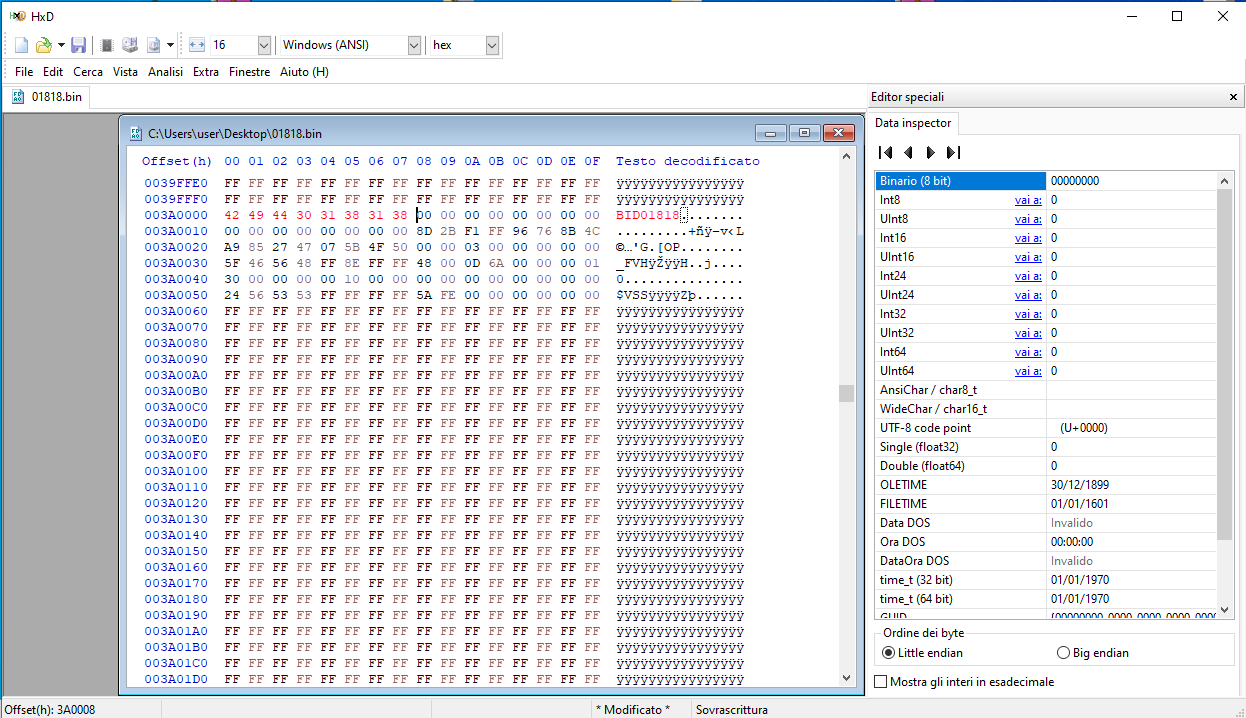Click the hex view vertical scrollbar thumb
The height and width of the screenshot is (718, 1246).
(x=846, y=393)
